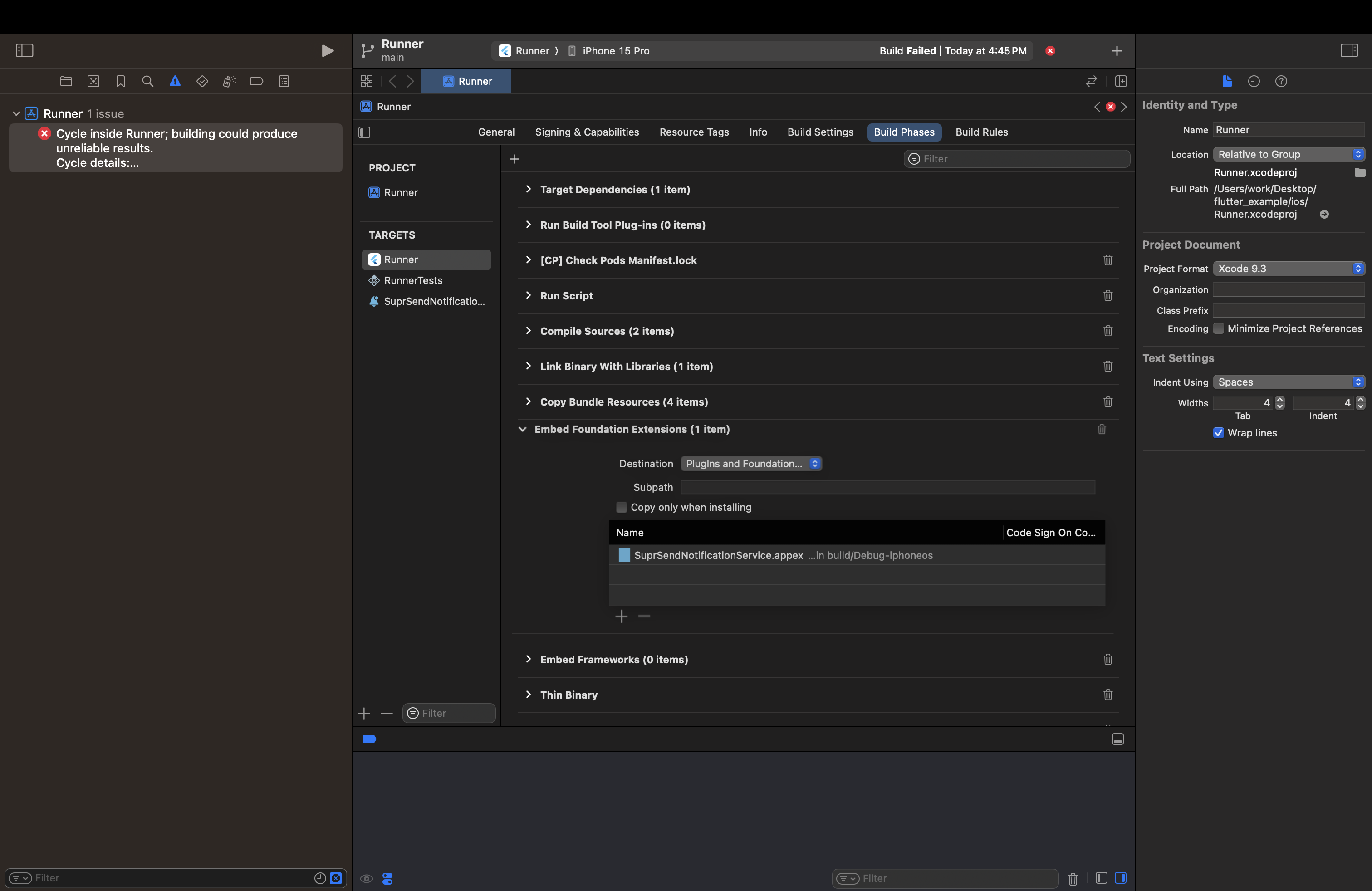Open the Destination dropdown
1372x891 pixels.
coord(751,464)
